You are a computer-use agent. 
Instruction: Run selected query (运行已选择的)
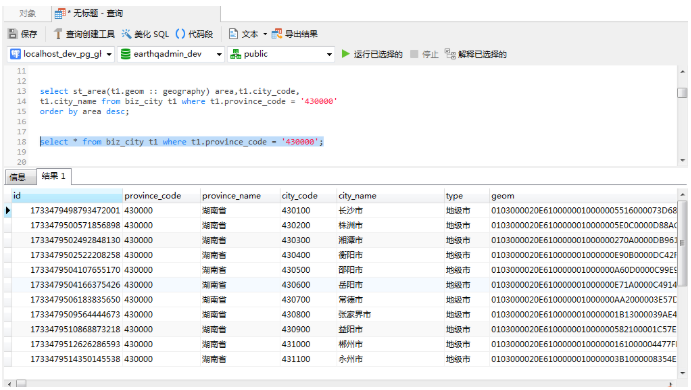pyautogui.click(x=372, y=54)
